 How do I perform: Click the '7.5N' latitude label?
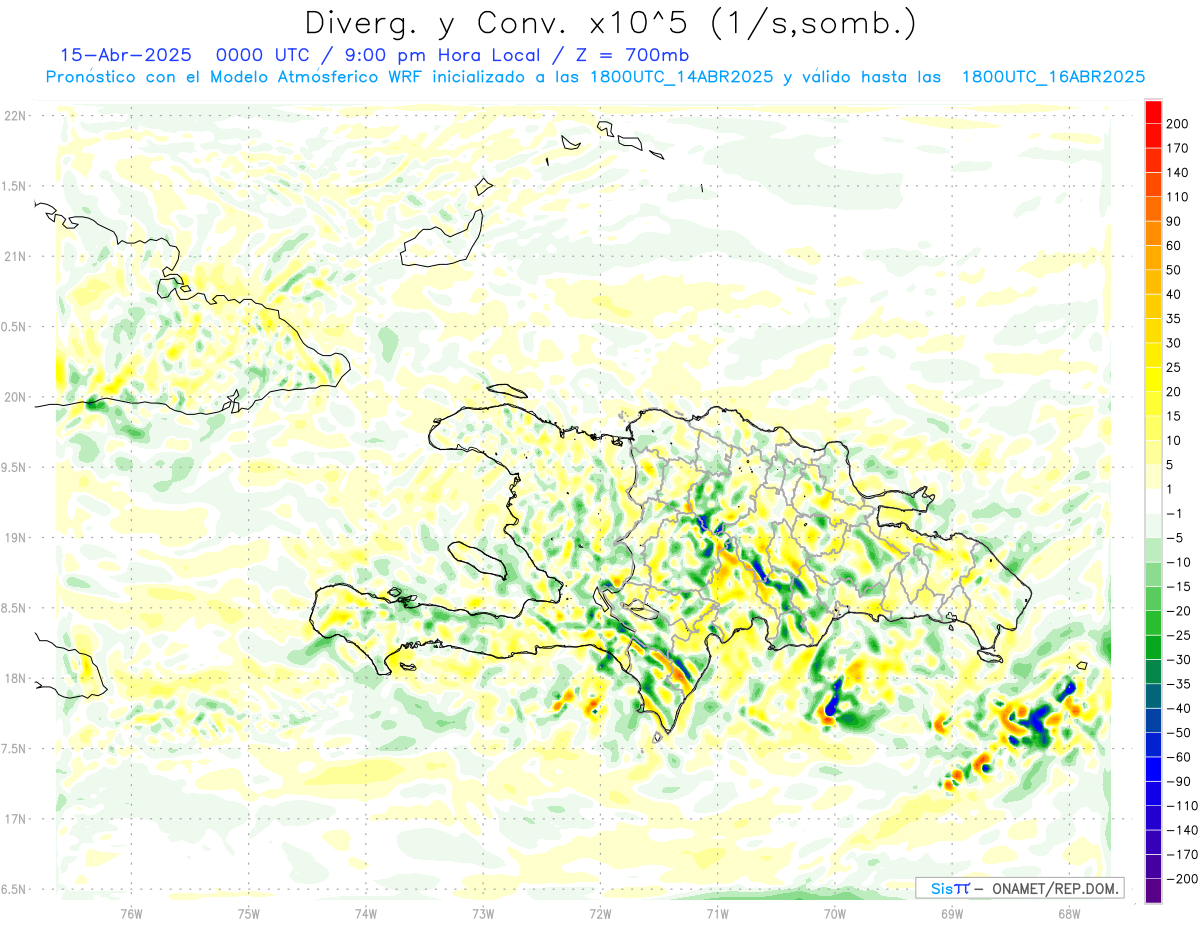tap(14, 749)
